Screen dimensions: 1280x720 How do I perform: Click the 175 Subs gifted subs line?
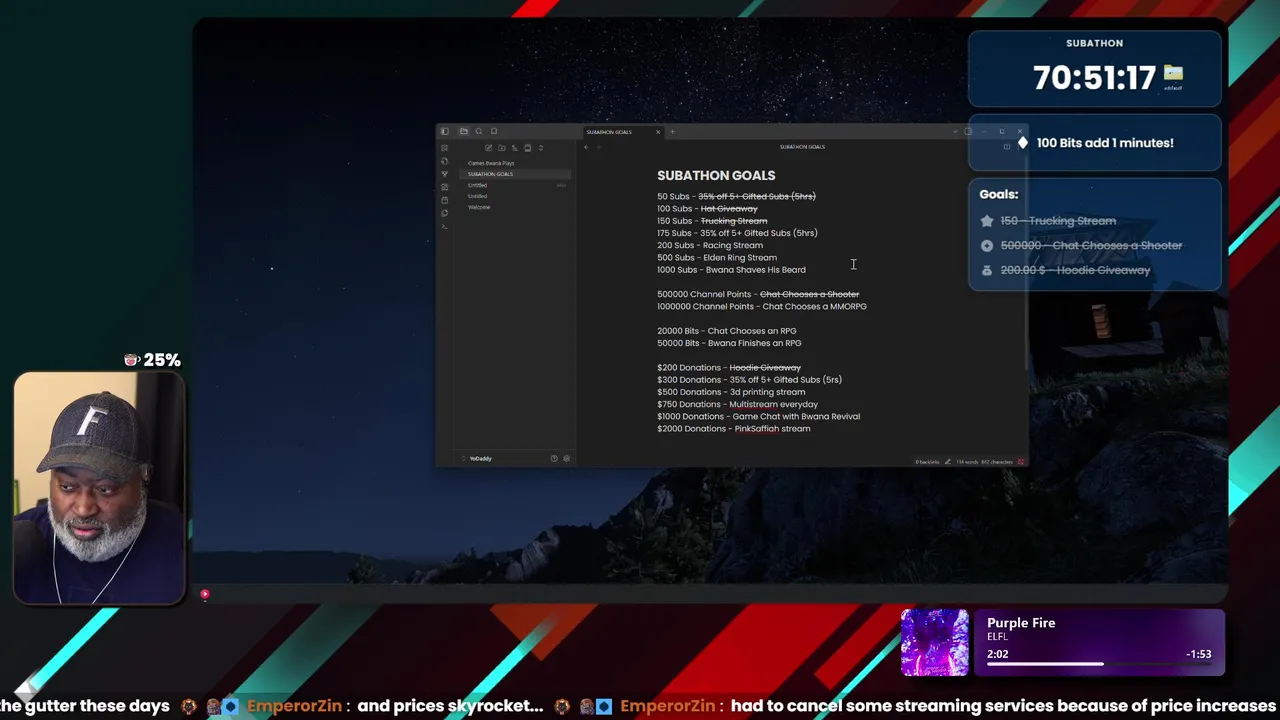pos(737,233)
